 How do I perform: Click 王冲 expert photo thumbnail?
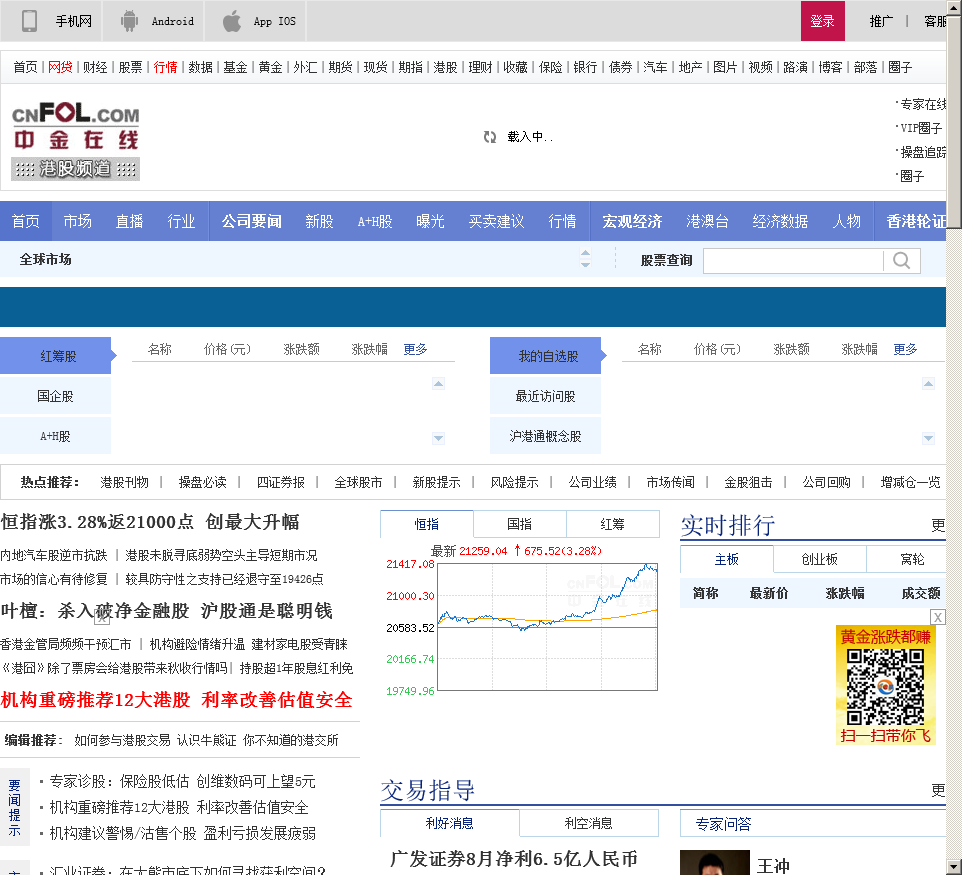[715, 862]
